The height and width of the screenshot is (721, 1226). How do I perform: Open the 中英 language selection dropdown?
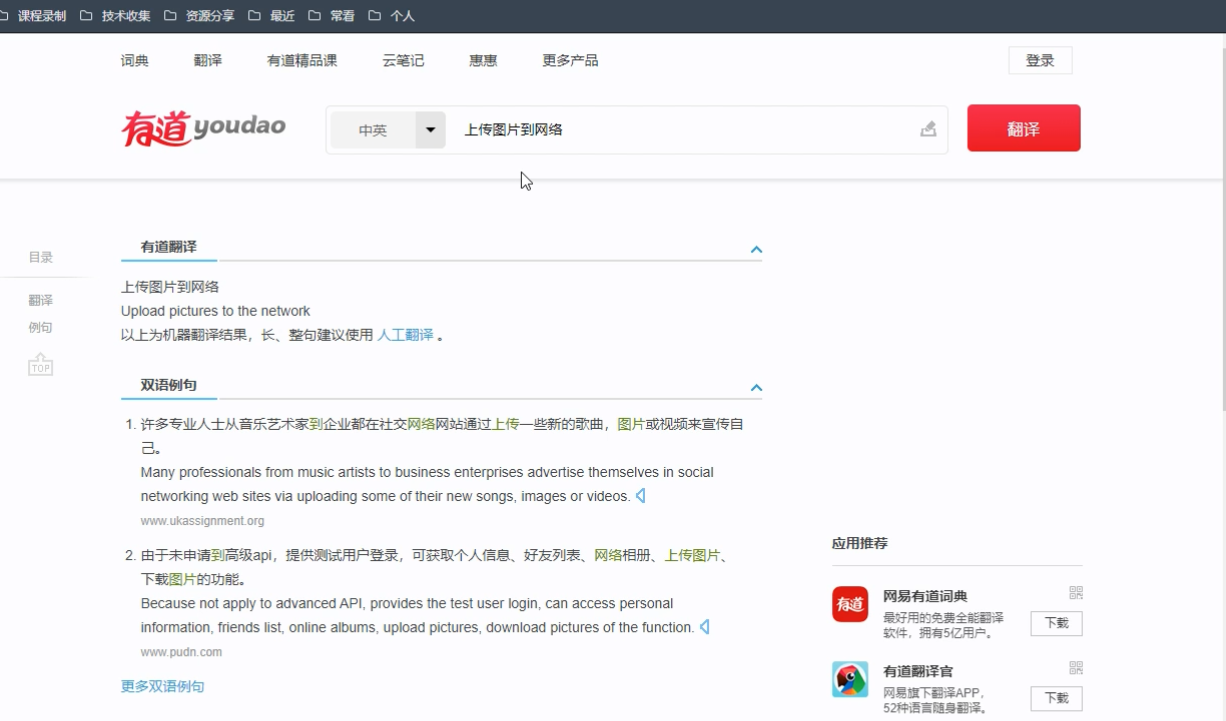[x=430, y=129]
